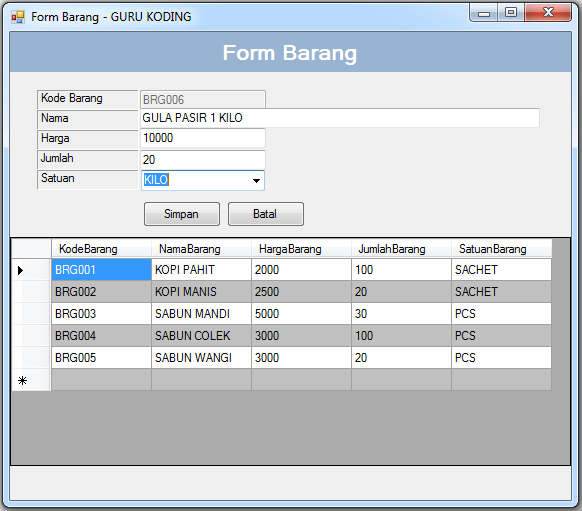The height and width of the screenshot is (511, 582).
Task: Sort by KodeBarang column header
Action: pyautogui.click(x=101, y=249)
